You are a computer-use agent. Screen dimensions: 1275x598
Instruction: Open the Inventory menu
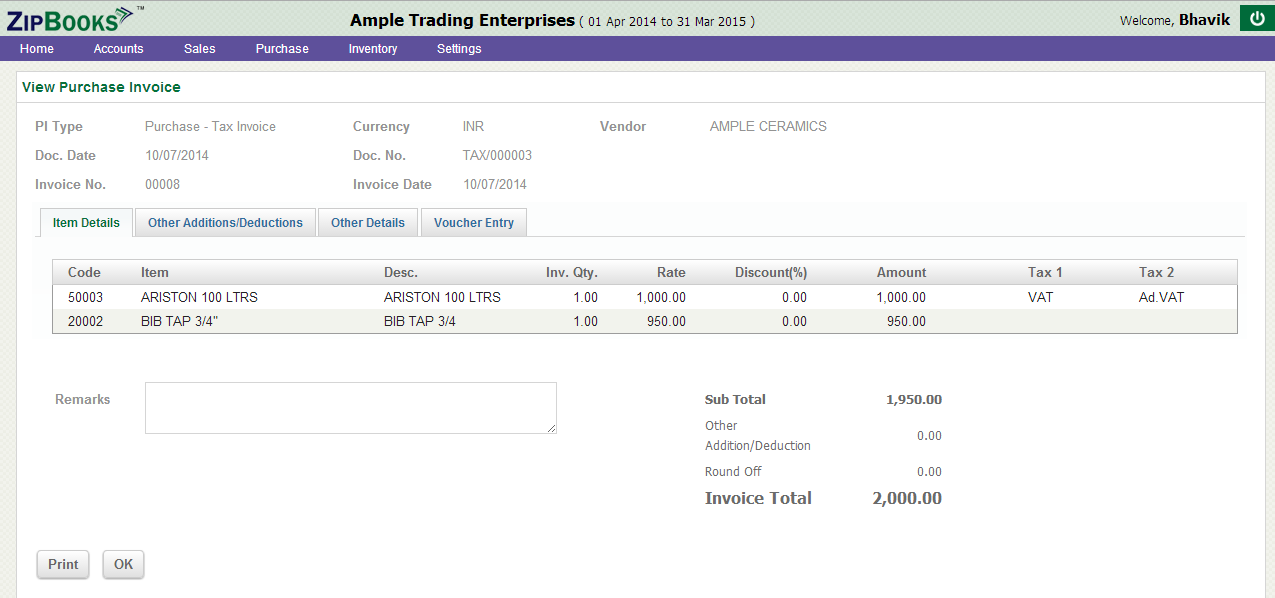pos(373,49)
